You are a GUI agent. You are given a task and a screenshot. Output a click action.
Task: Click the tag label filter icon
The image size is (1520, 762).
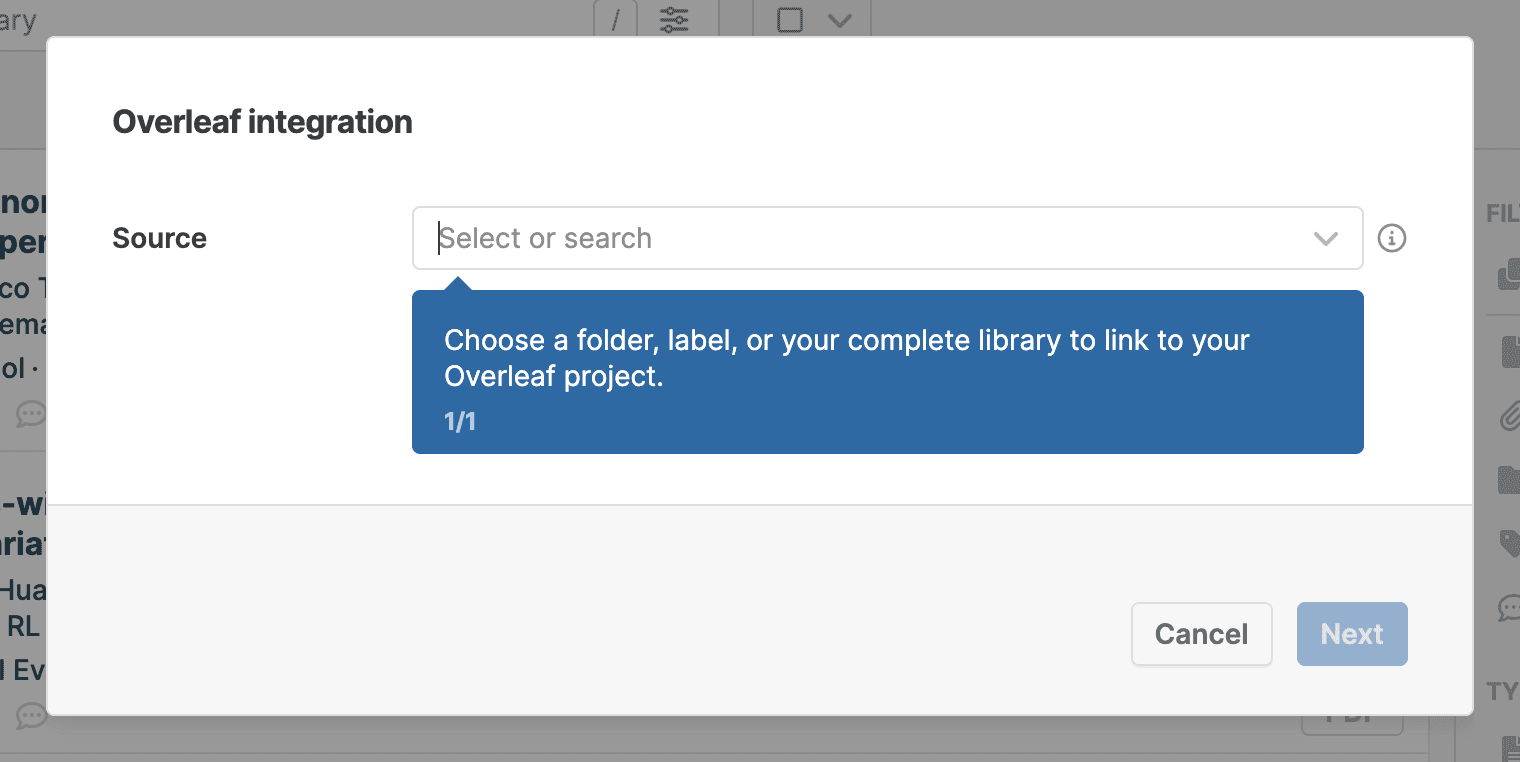click(x=1510, y=543)
